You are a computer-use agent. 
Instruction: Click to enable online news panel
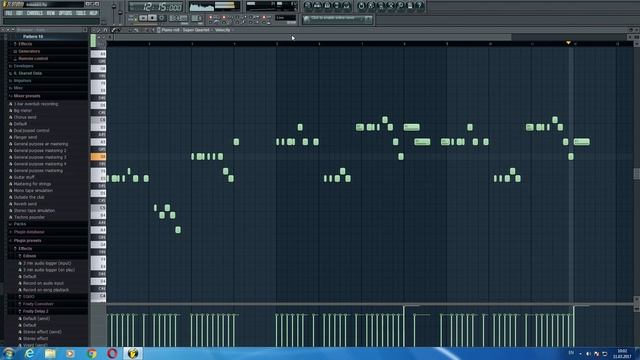coord(337,19)
